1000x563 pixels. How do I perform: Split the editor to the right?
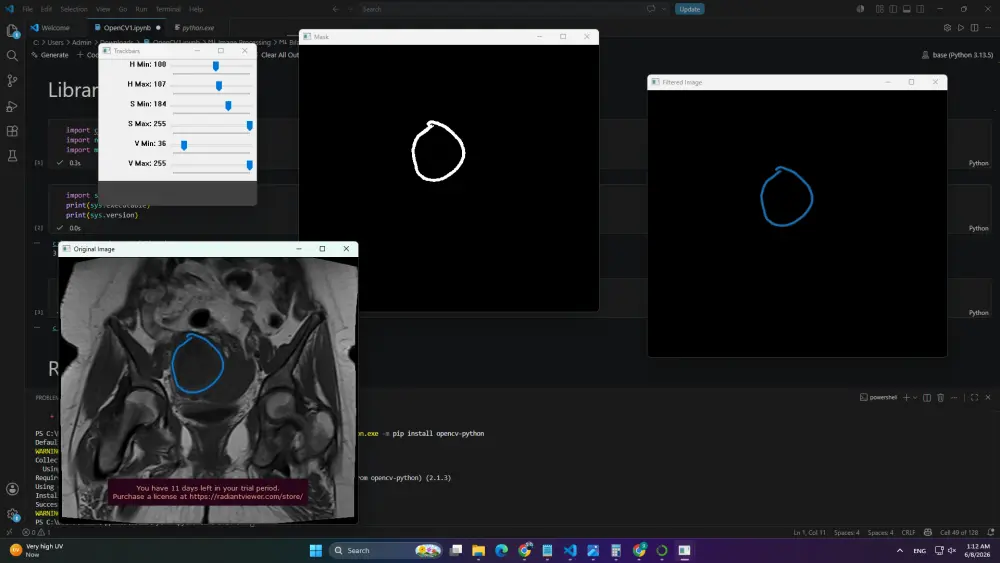(x=974, y=28)
